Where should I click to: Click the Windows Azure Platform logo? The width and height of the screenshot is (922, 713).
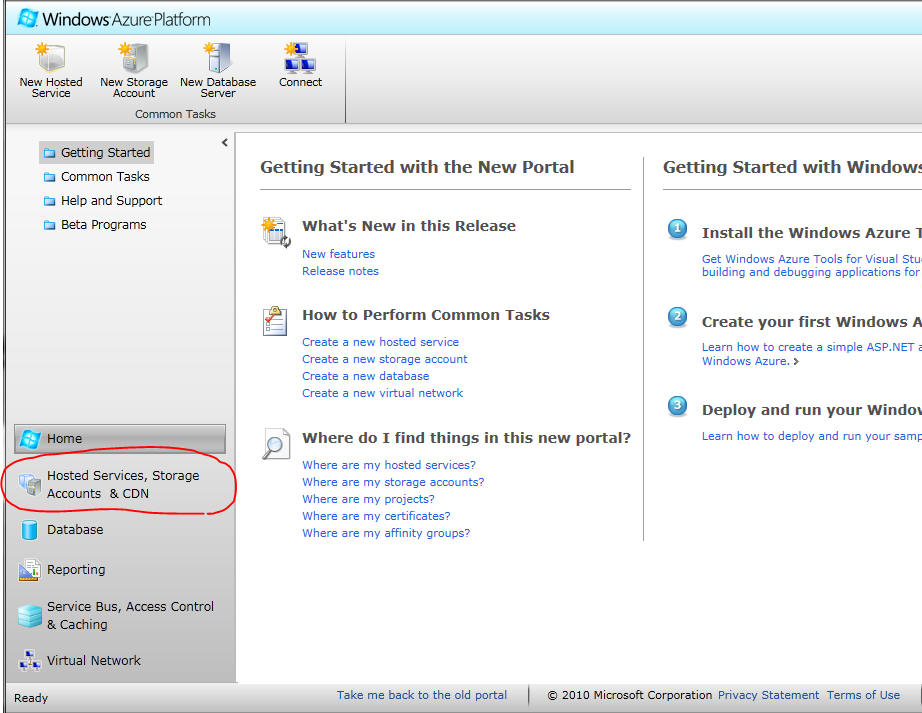point(113,19)
